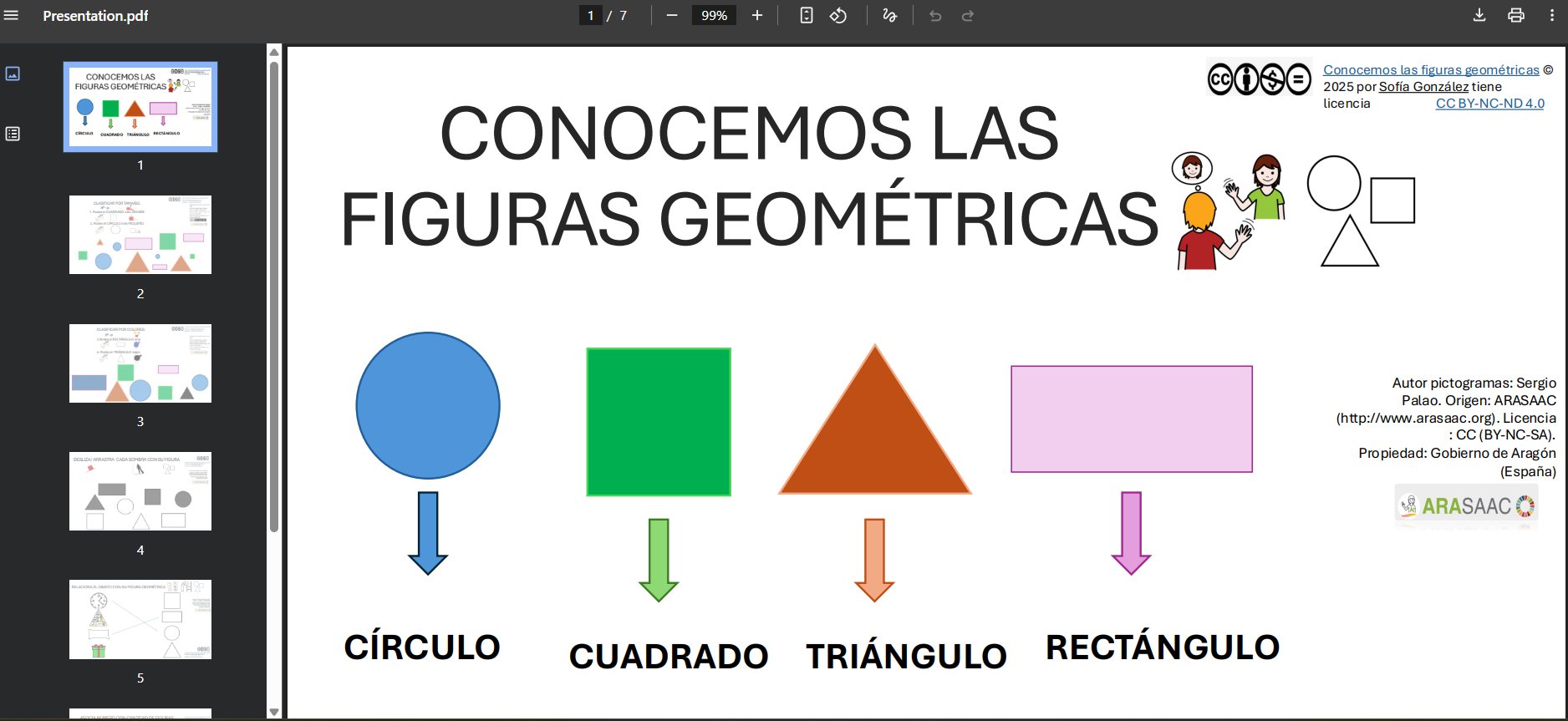
Task: Click the Creative Commons license badge
Action: point(1260,79)
